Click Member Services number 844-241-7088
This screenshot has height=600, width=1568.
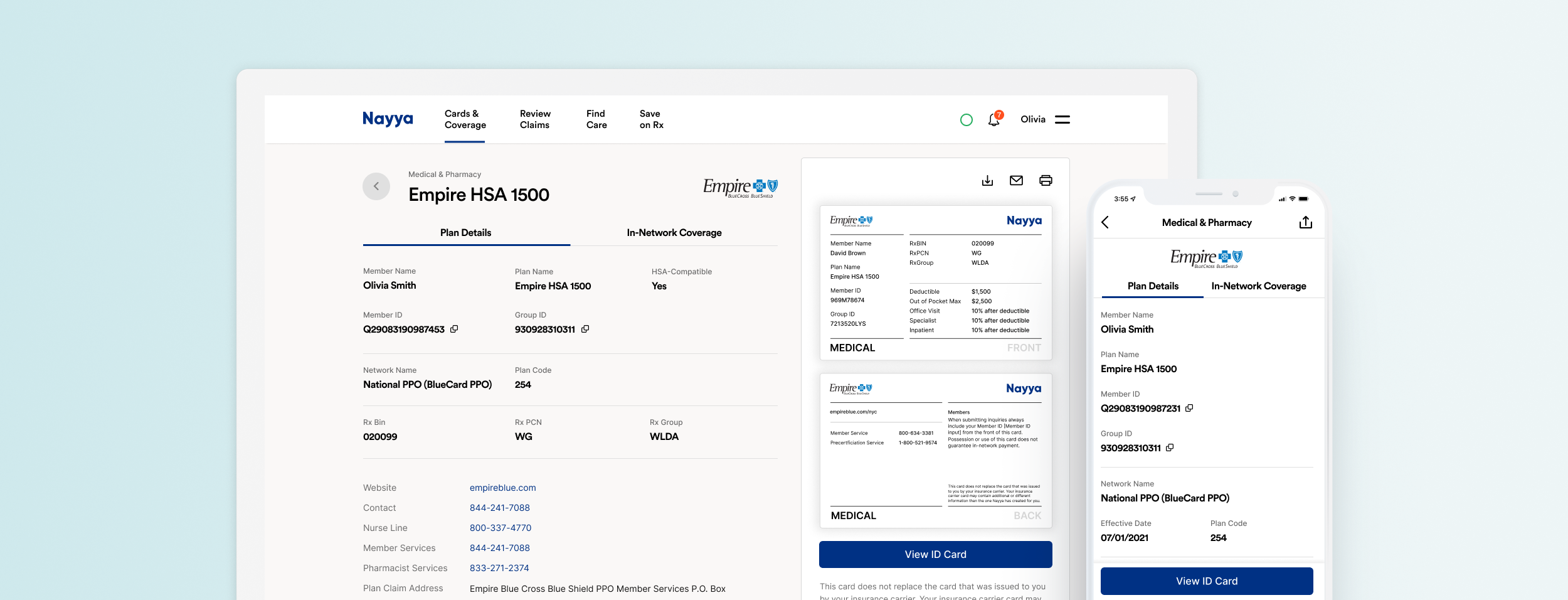500,548
